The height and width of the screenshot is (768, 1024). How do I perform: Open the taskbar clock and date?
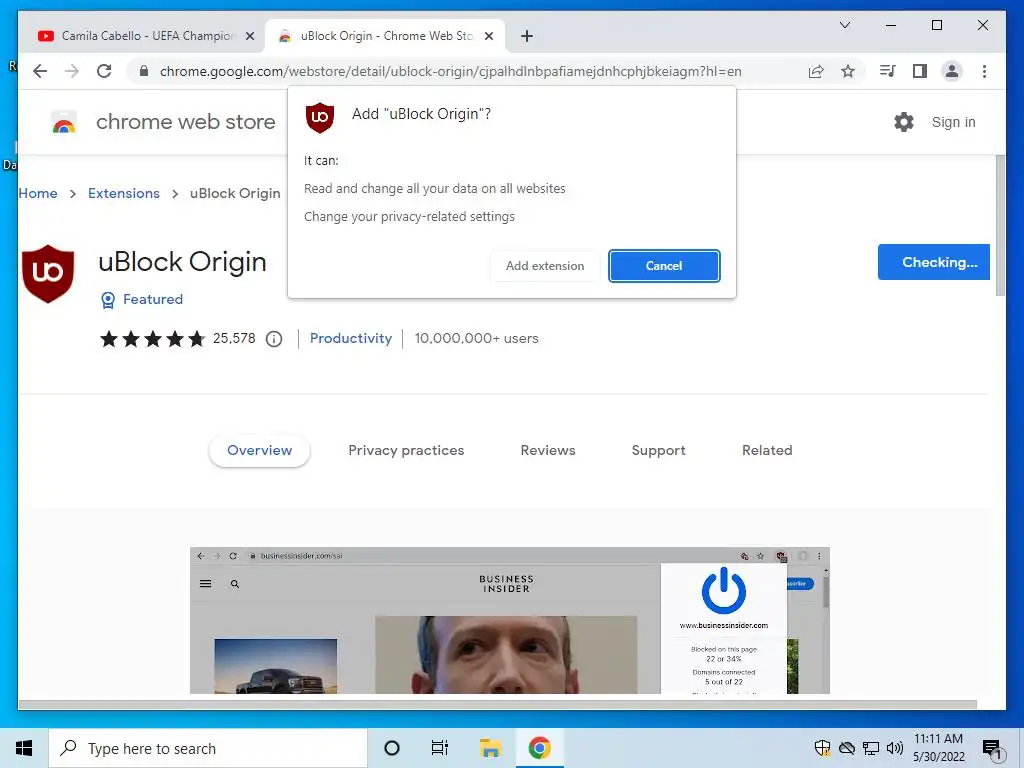(x=938, y=748)
